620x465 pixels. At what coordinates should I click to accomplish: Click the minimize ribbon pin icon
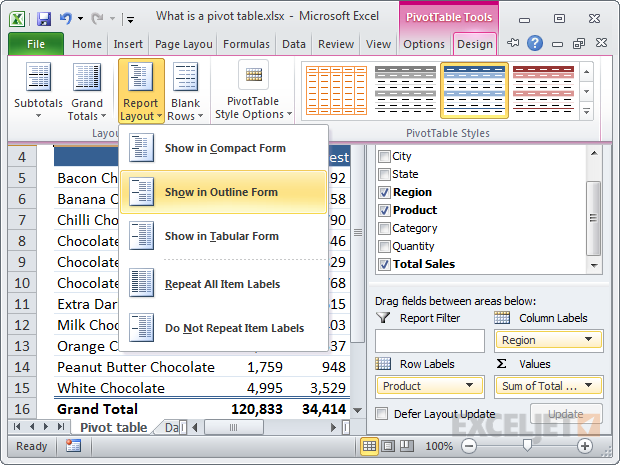pos(514,43)
